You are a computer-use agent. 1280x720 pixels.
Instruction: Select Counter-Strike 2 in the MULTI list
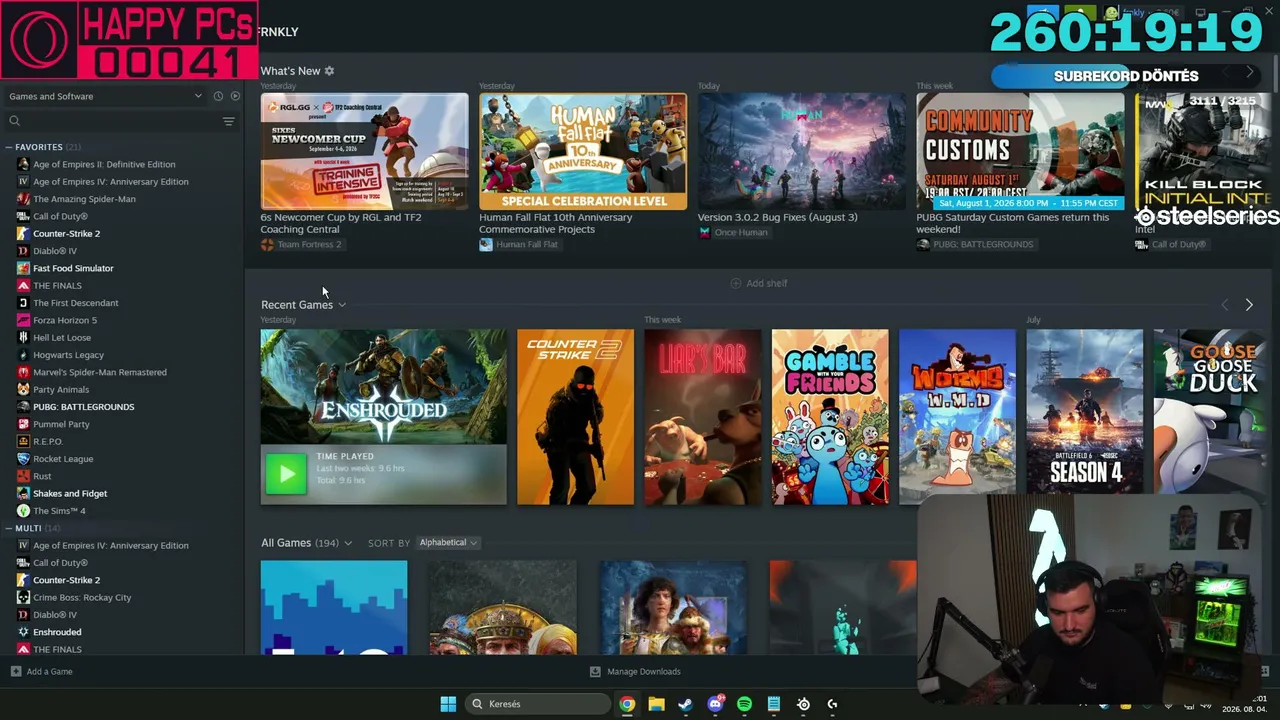(x=66, y=580)
